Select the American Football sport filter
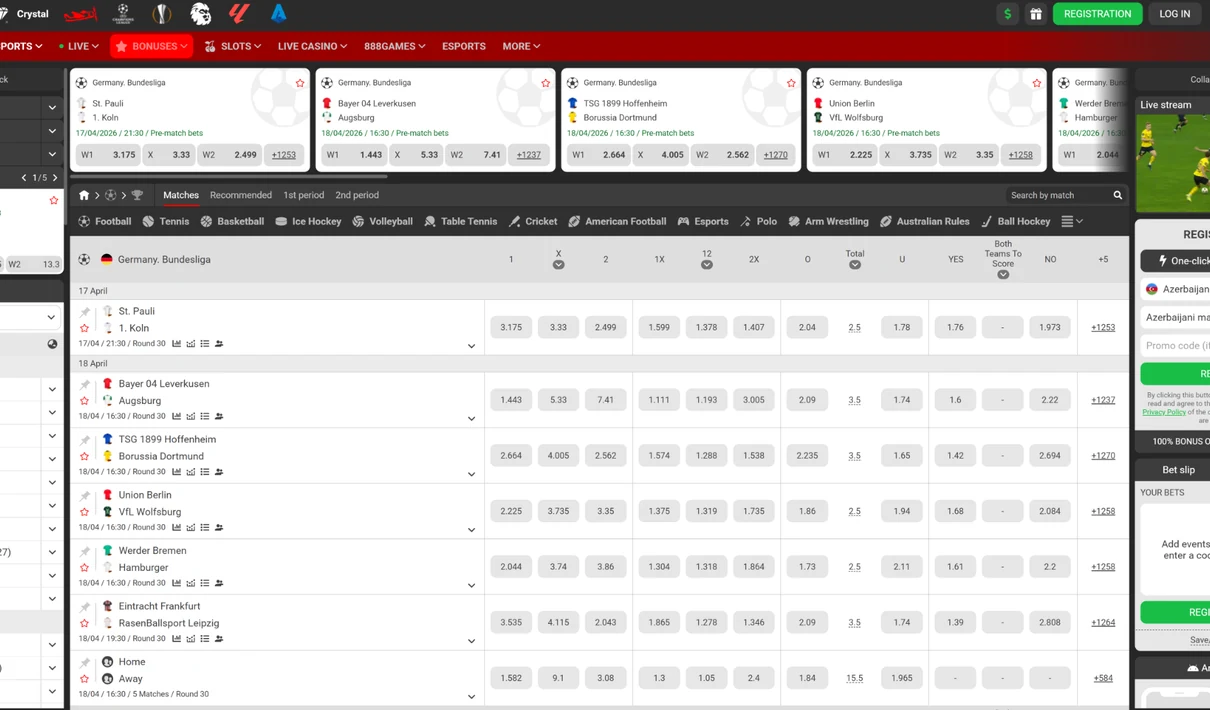The width and height of the screenshot is (1210, 710). coord(617,221)
